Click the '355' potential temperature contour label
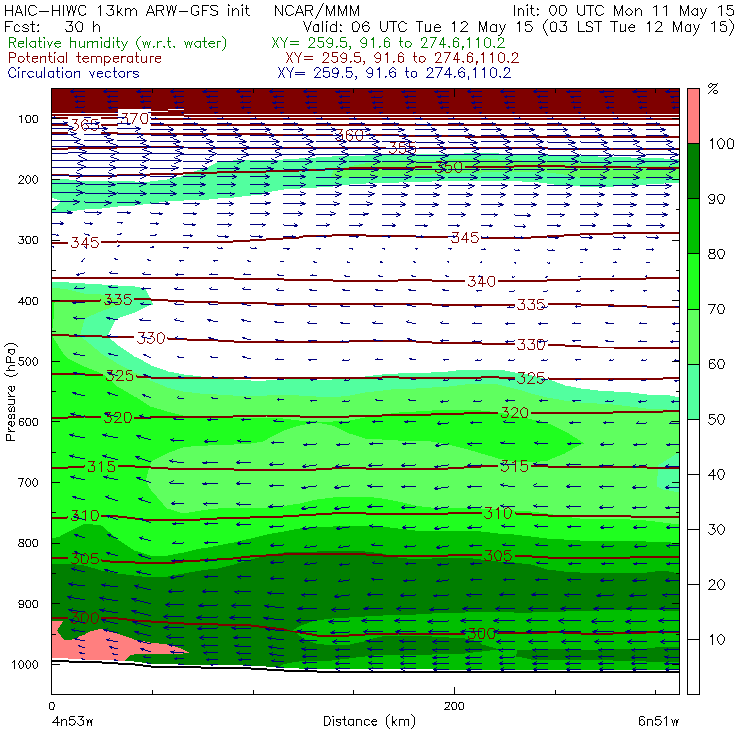740x740 pixels. [x=402, y=148]
